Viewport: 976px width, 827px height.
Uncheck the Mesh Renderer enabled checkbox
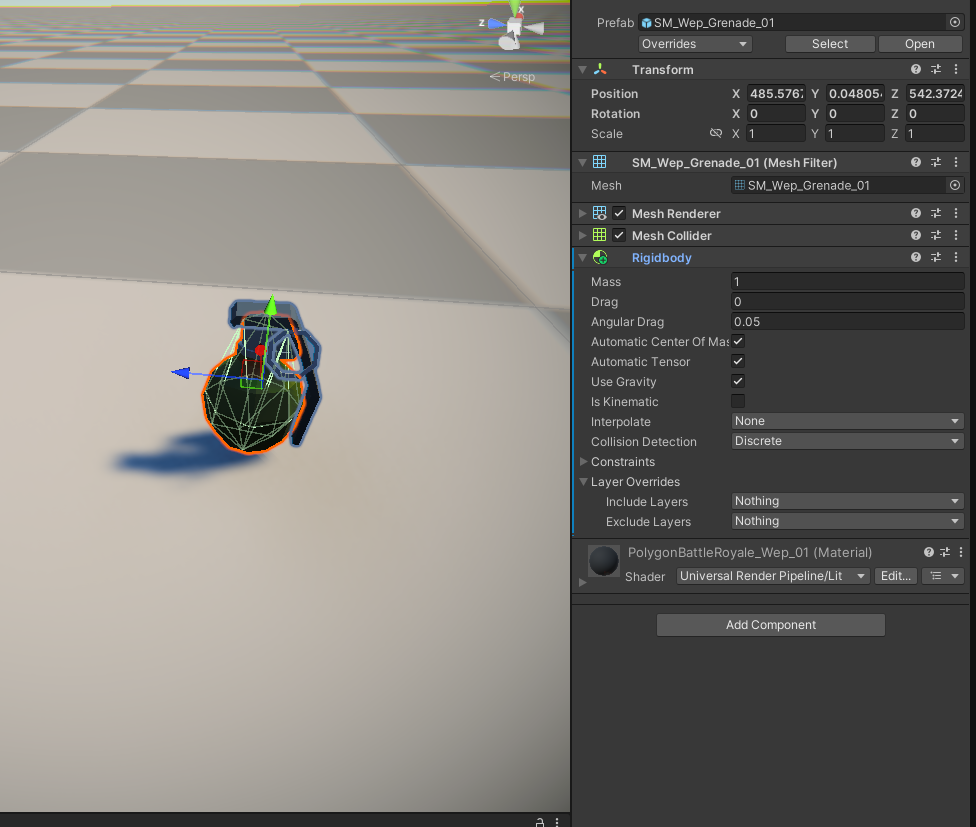coord(619,214)
